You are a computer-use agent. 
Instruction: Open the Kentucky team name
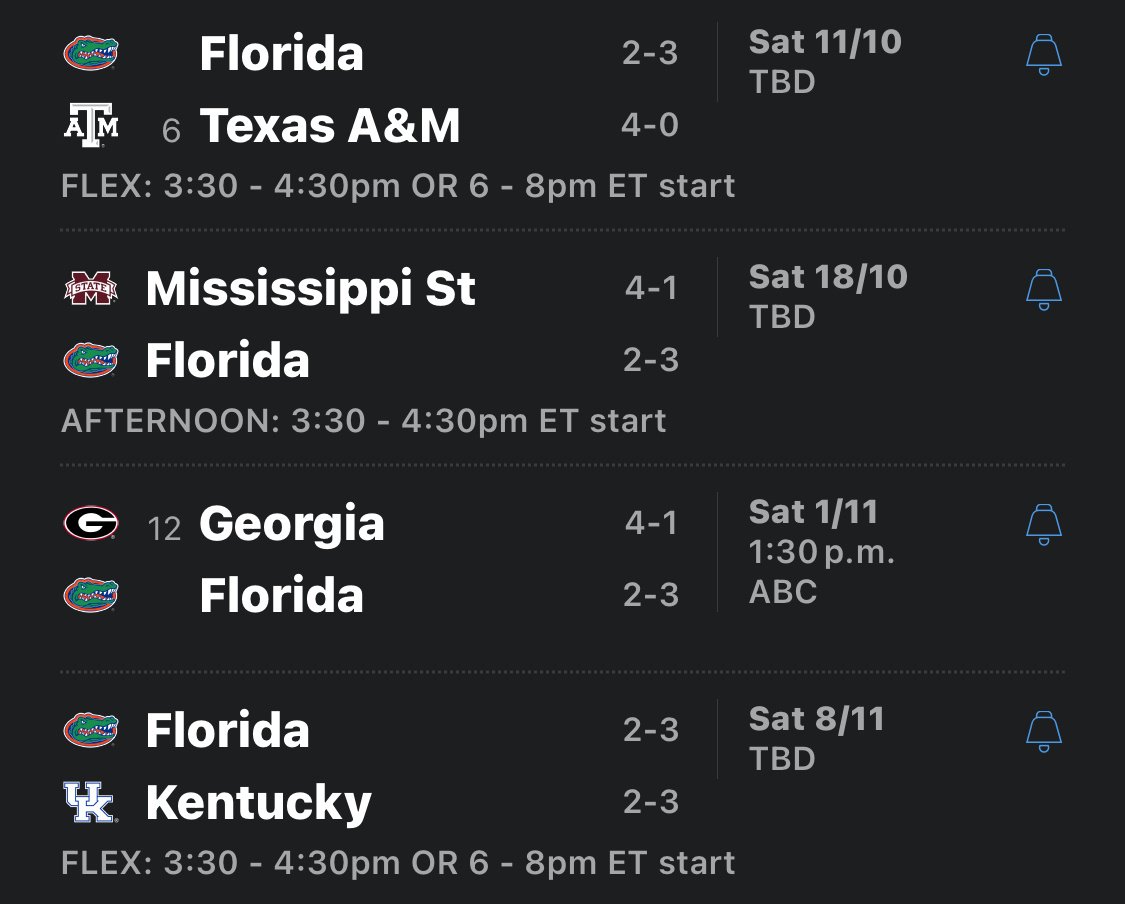coord(258,802)
